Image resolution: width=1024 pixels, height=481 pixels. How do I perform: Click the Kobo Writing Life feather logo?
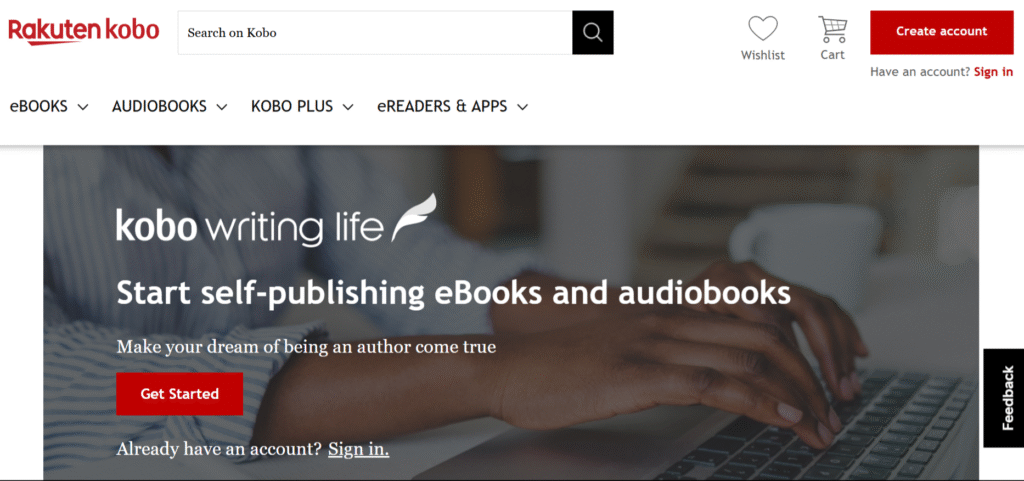tap(413, 217)
